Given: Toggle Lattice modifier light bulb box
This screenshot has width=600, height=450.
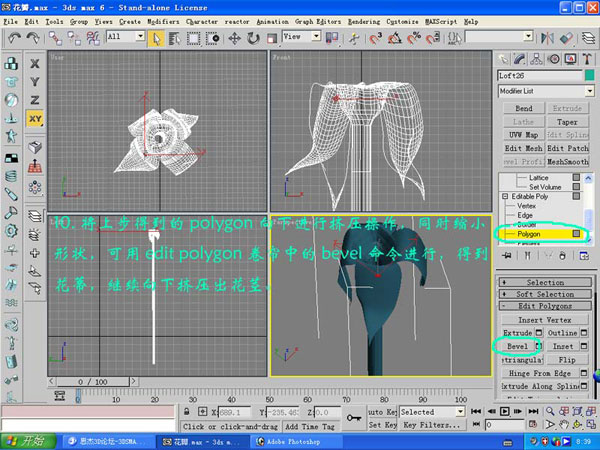Looking at the screenshot, I should [576, 177].
